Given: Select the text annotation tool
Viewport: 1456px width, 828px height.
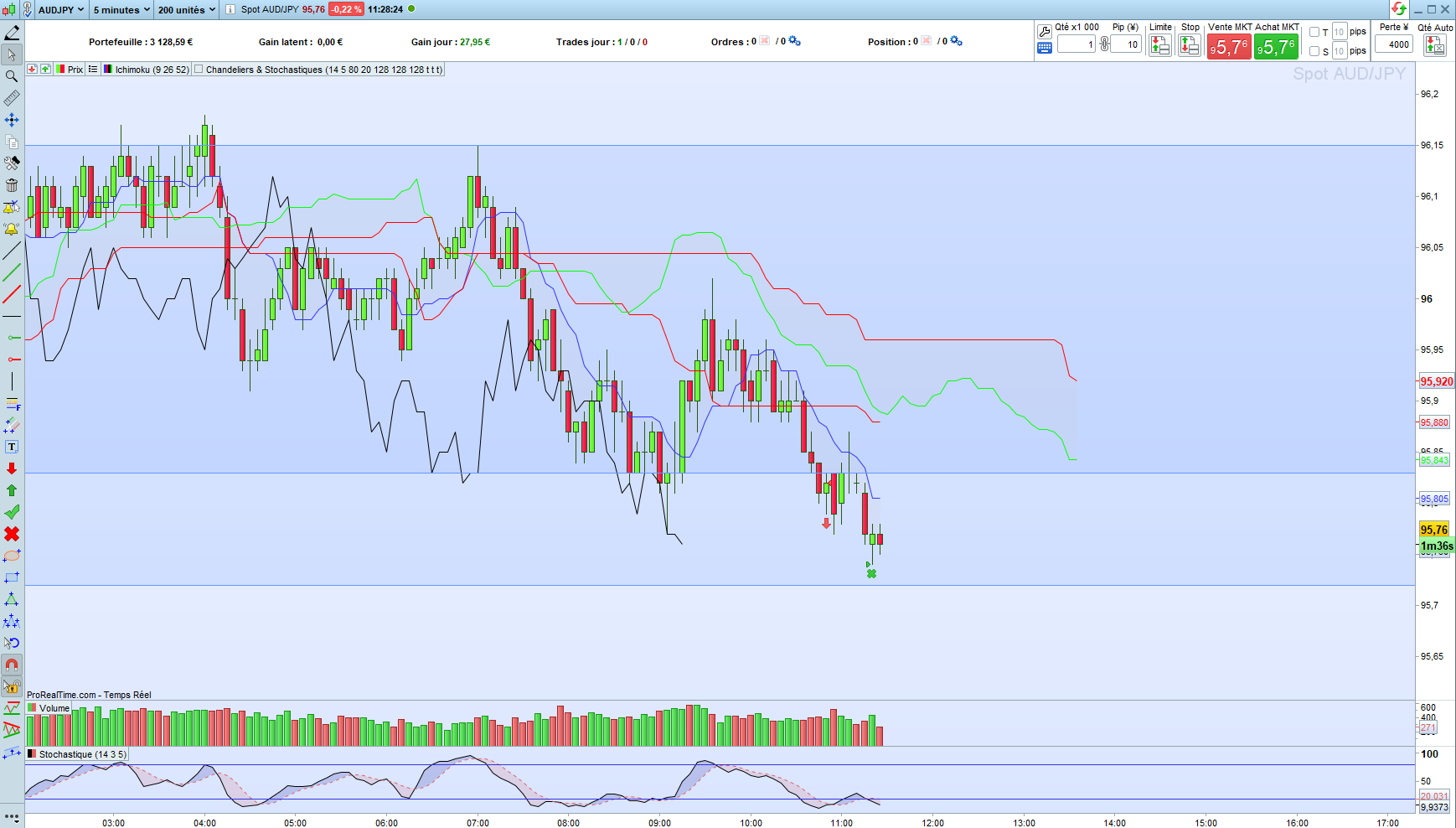Looking at the screenshot, I should [12, 447].
